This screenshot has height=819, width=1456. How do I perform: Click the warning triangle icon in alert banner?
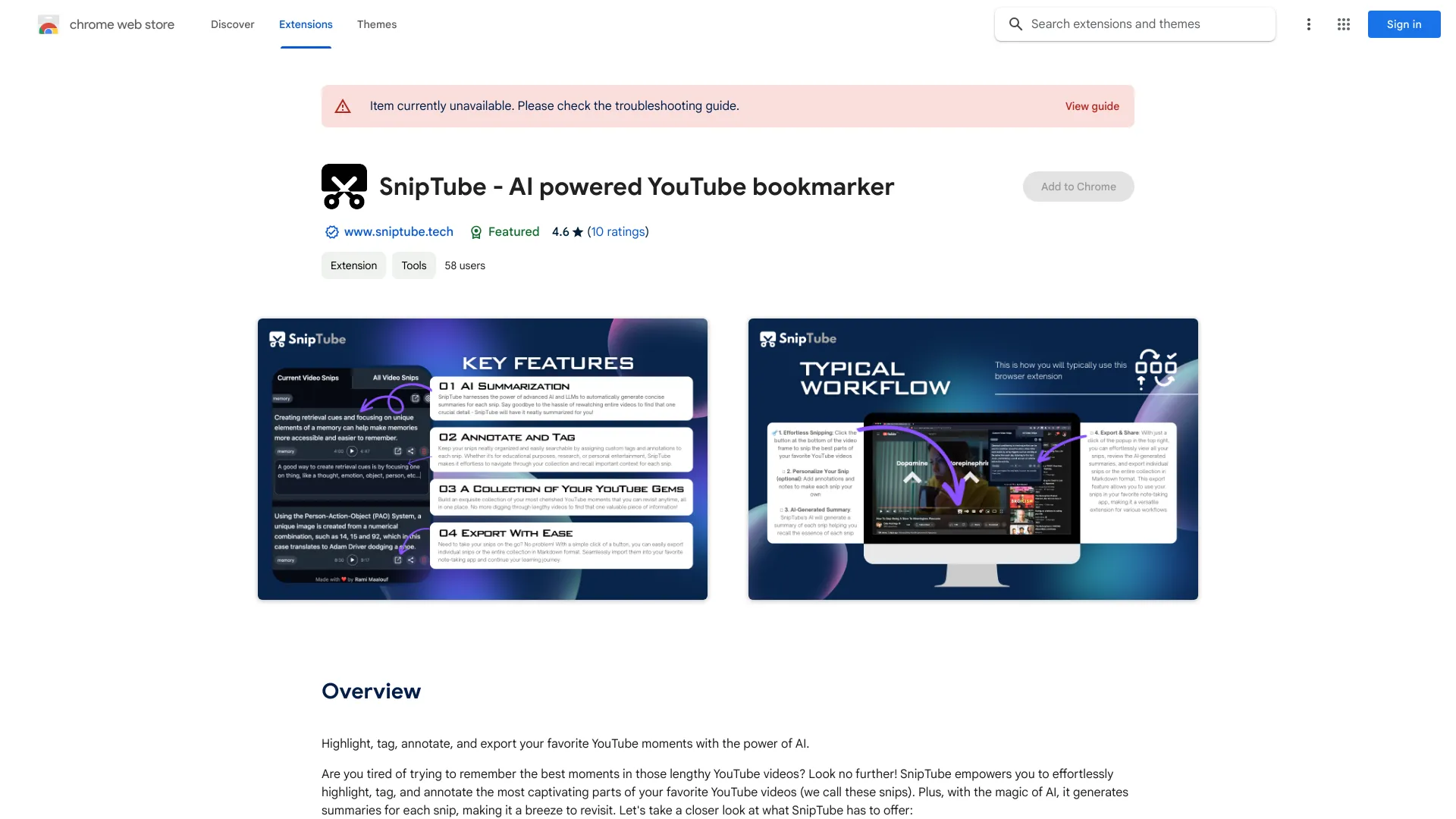(x=342, y=106)
